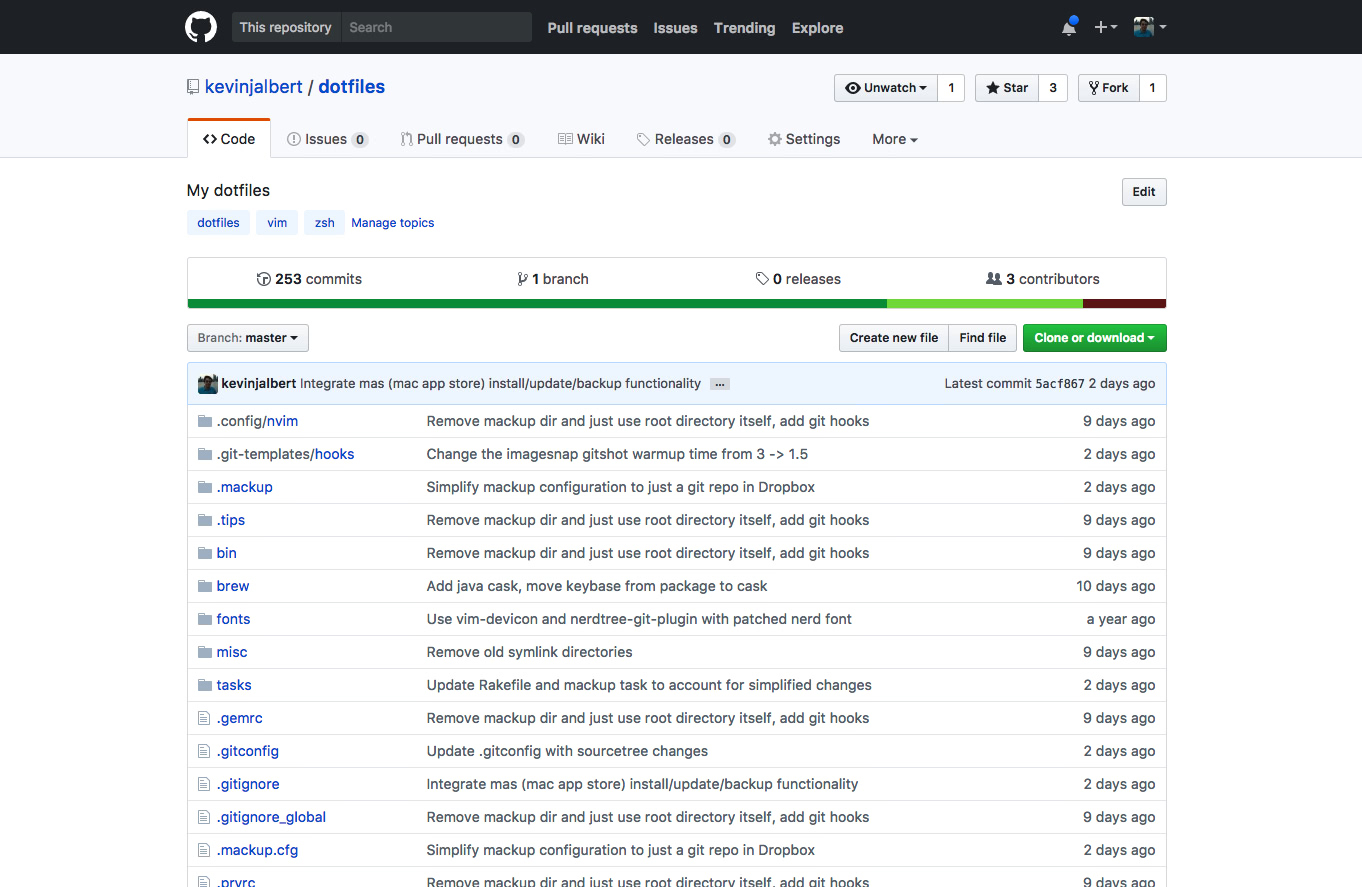The image size is (1362, 887).
Task: Open Pull requests in top navigation
Action: pos(592,28)
